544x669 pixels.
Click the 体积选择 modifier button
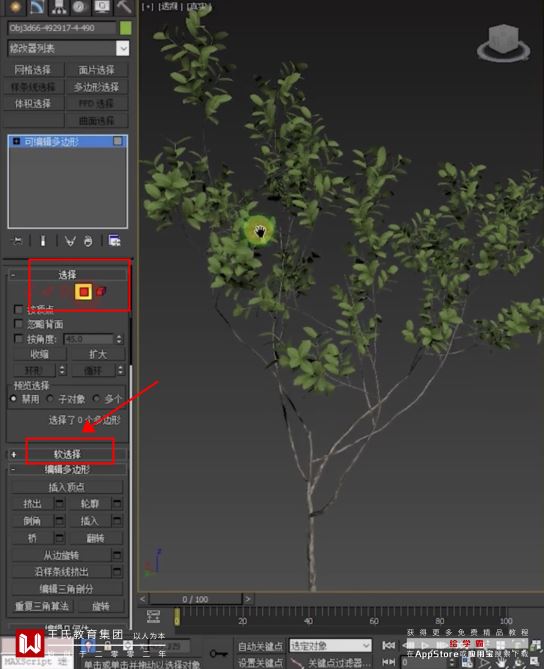pyautogui.click(x=33, y=103)
